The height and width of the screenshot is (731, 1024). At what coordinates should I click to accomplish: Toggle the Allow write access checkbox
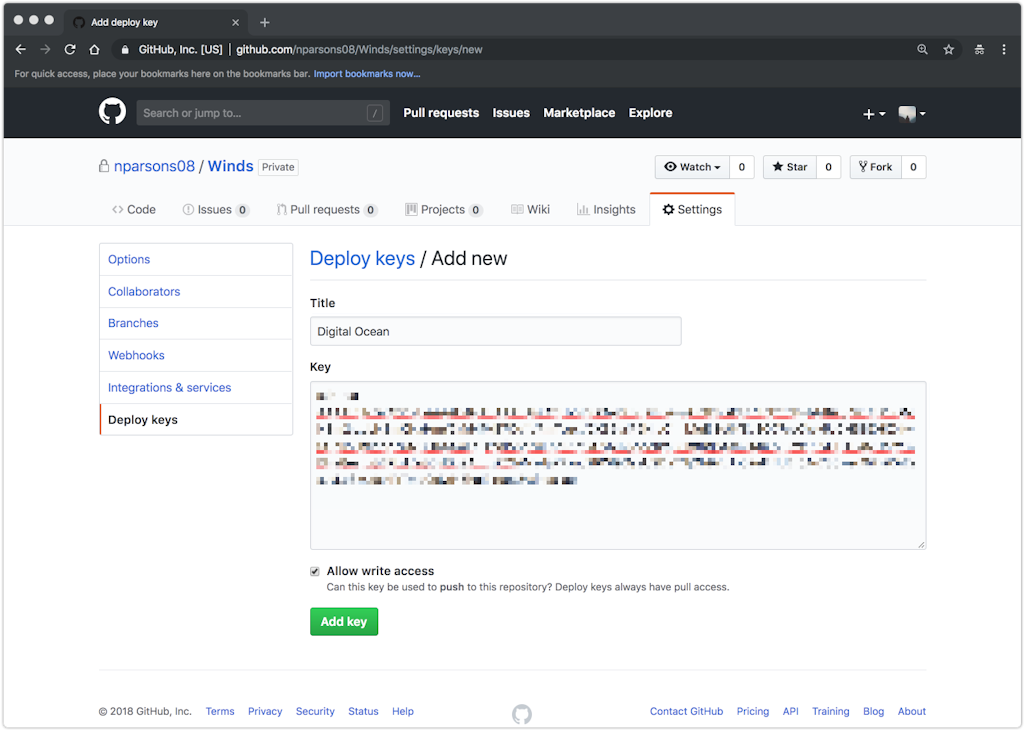[315, 571]
